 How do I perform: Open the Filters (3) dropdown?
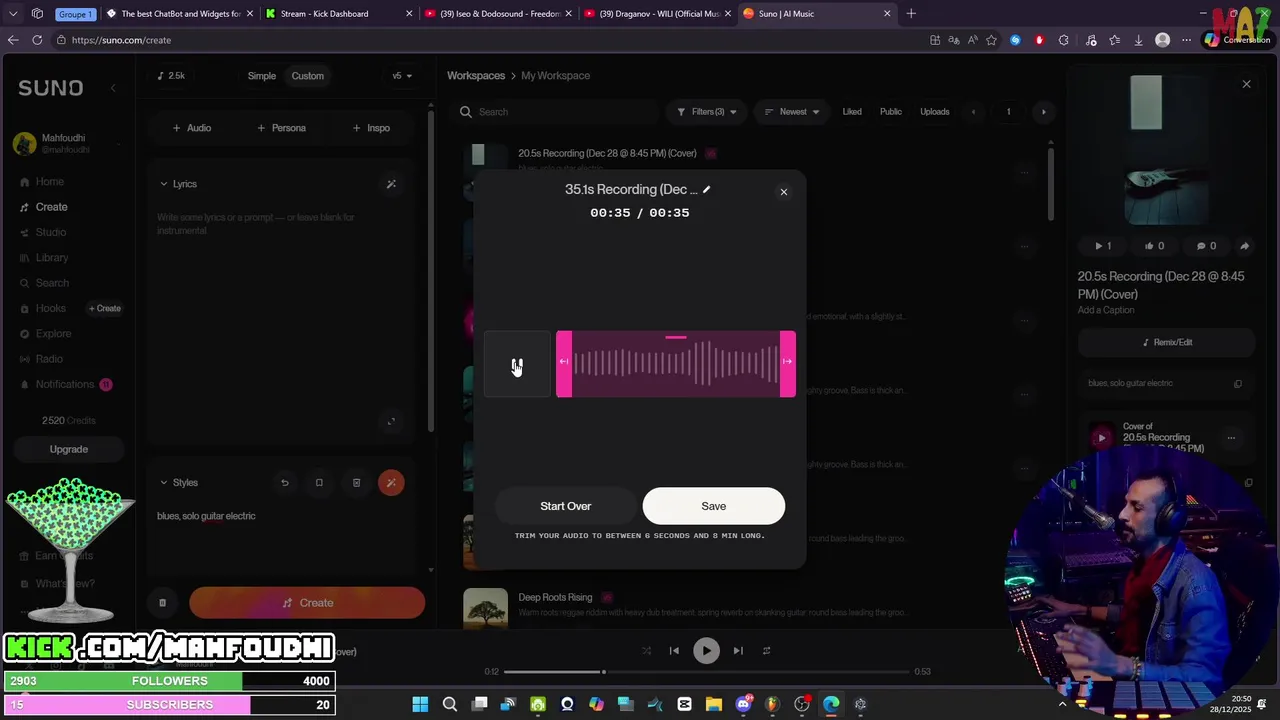tap(707, 112)
